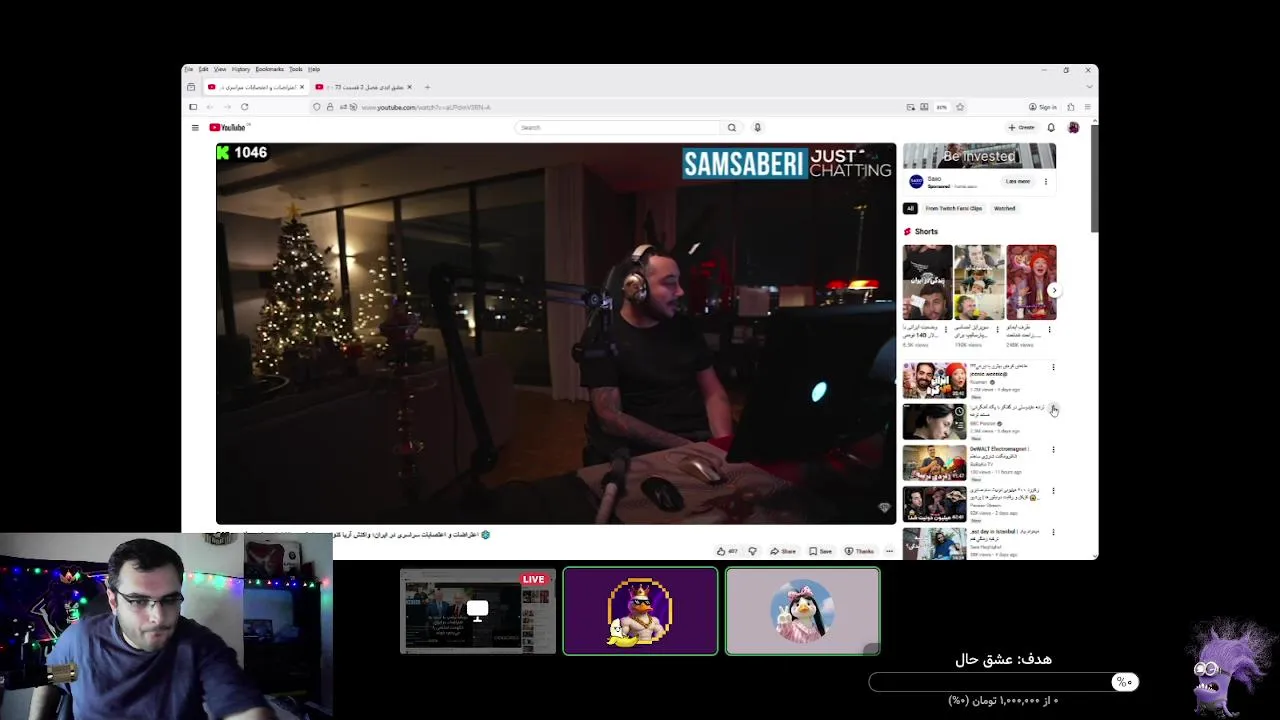Click the donation goal progress bar

(1004, 682)
